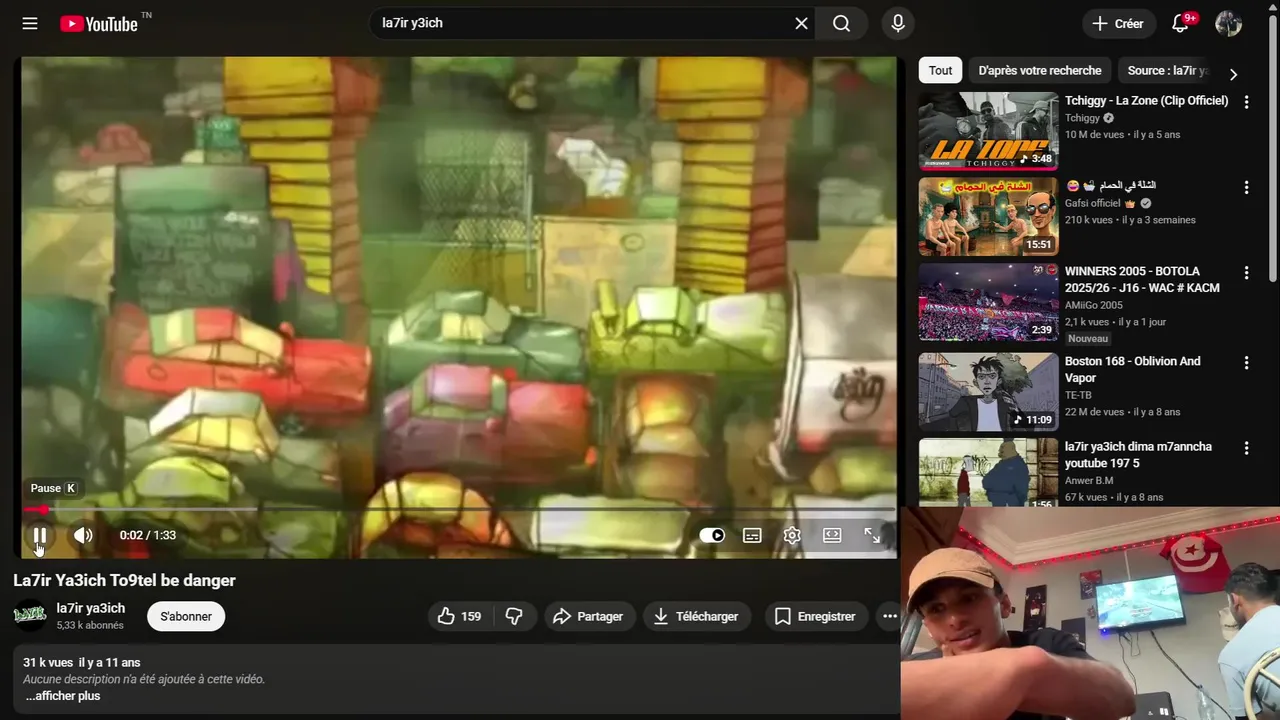Click channel name Tchiggy under La Zone
This screenshot has width=1280, height=720.
click(x=1082, y=118)
